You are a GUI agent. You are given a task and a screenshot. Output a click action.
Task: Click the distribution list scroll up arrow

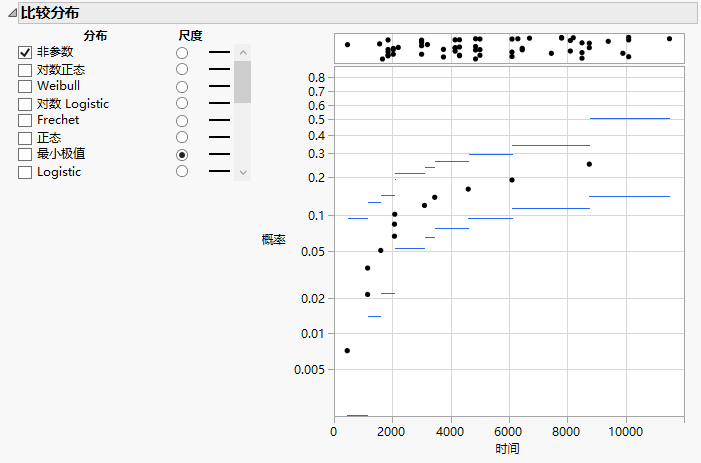pyautogui.click(x=243, y=53)
